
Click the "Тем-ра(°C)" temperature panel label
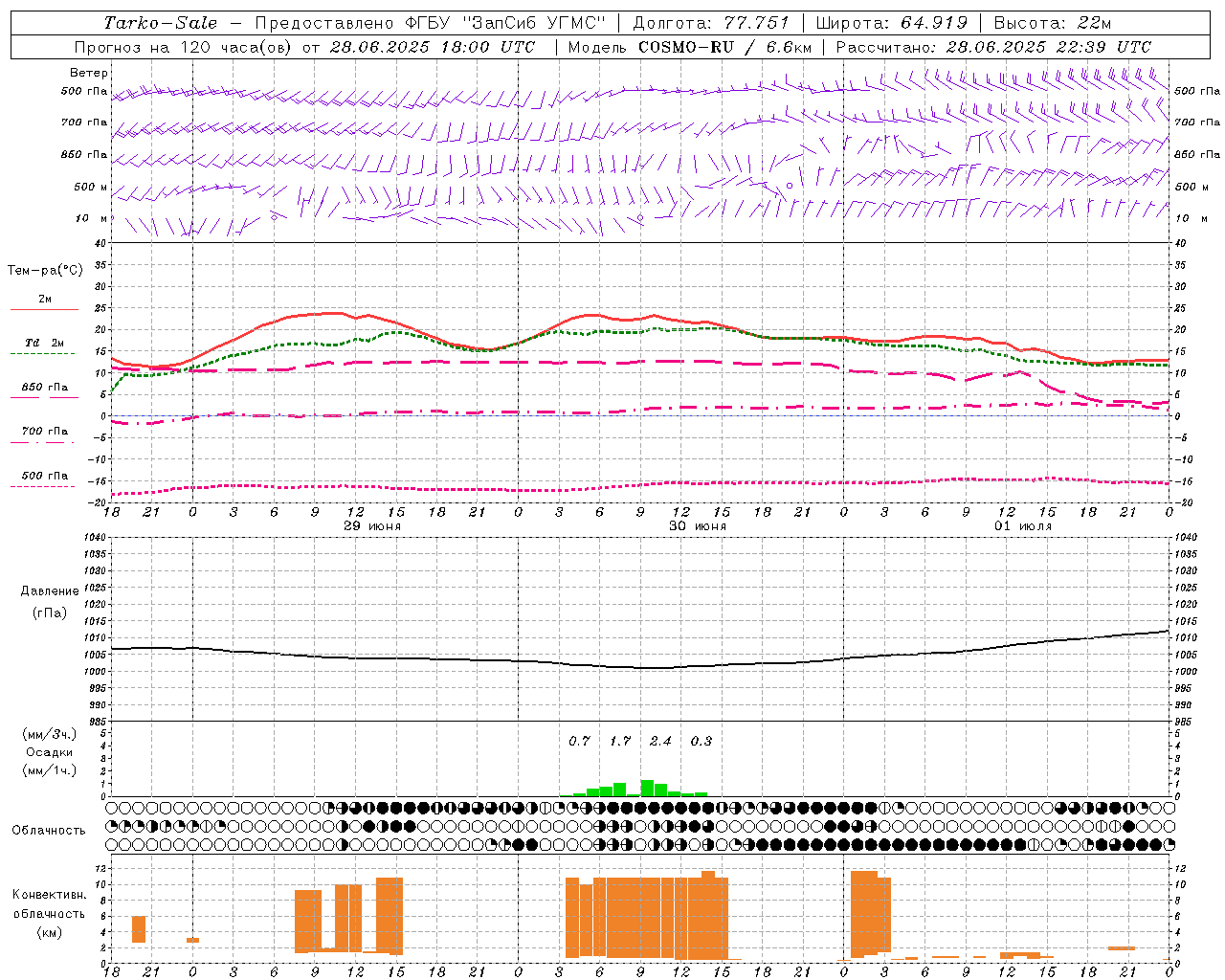click(x=45, y=271)
